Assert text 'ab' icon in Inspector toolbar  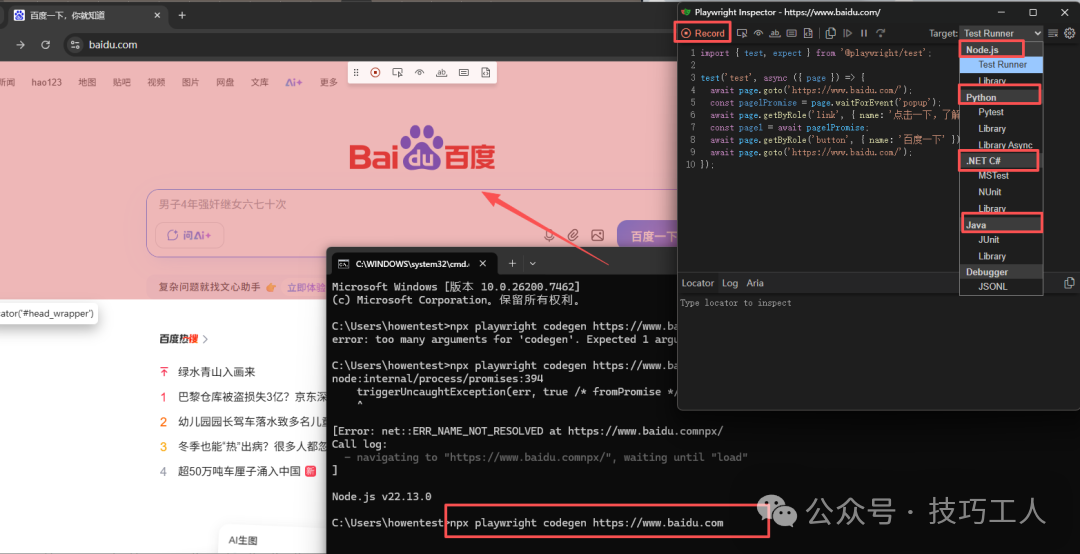(x=775, y=33)
